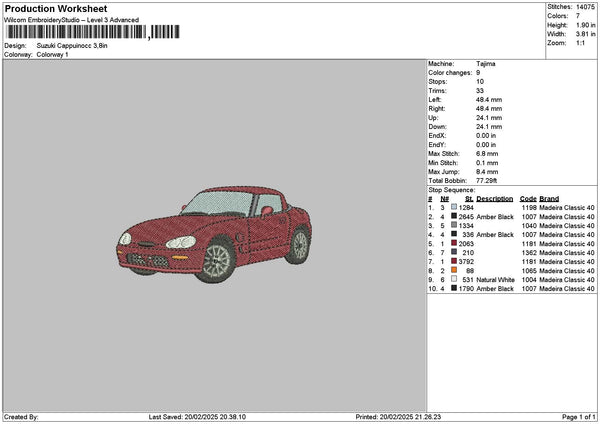Click the red swatch in stop row 7

(x=454, y=261)
